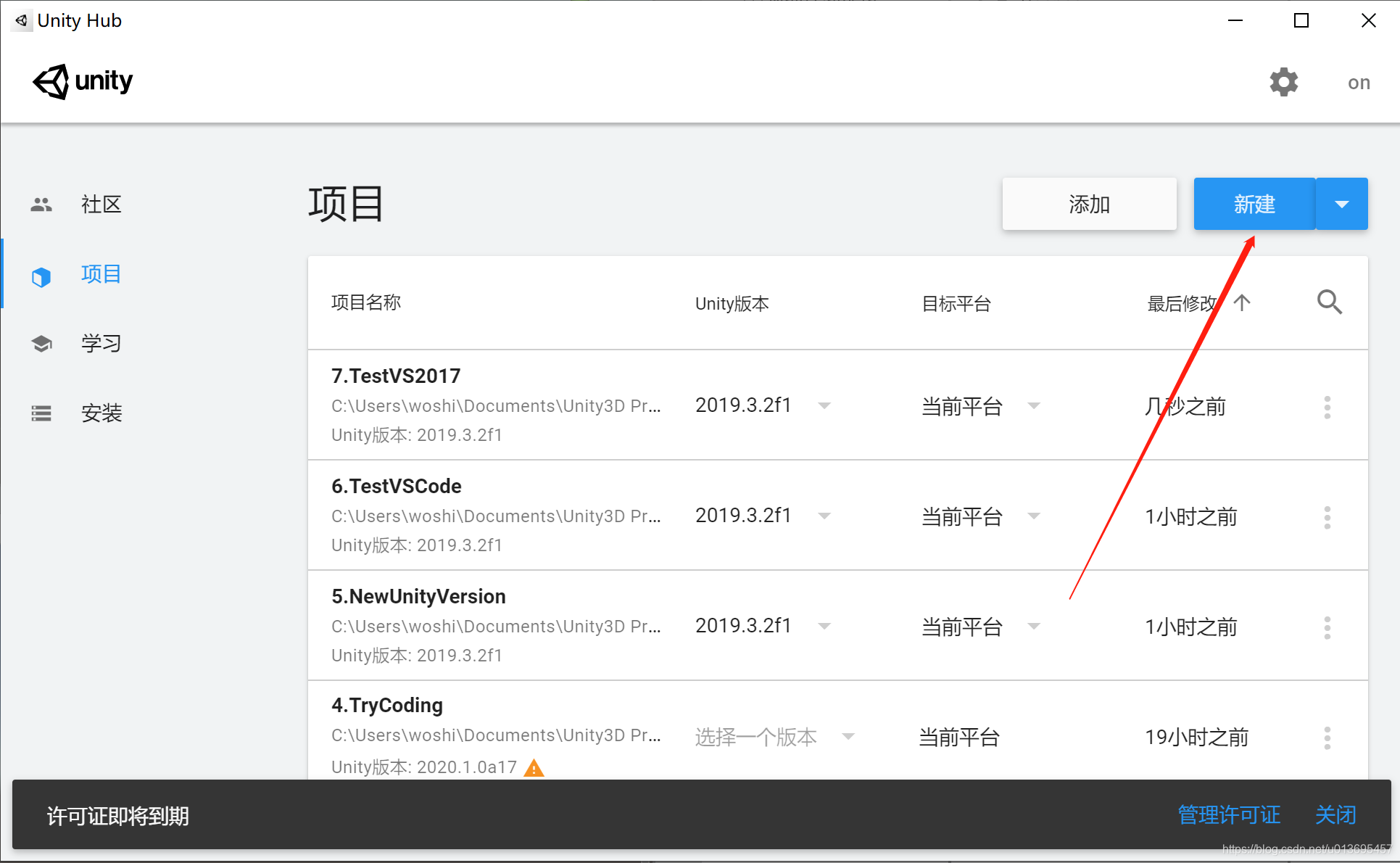Click 几秒之前 modified time of 7.TestVS2017
The image size is (1400, 863).
(x=1185, y=406)
